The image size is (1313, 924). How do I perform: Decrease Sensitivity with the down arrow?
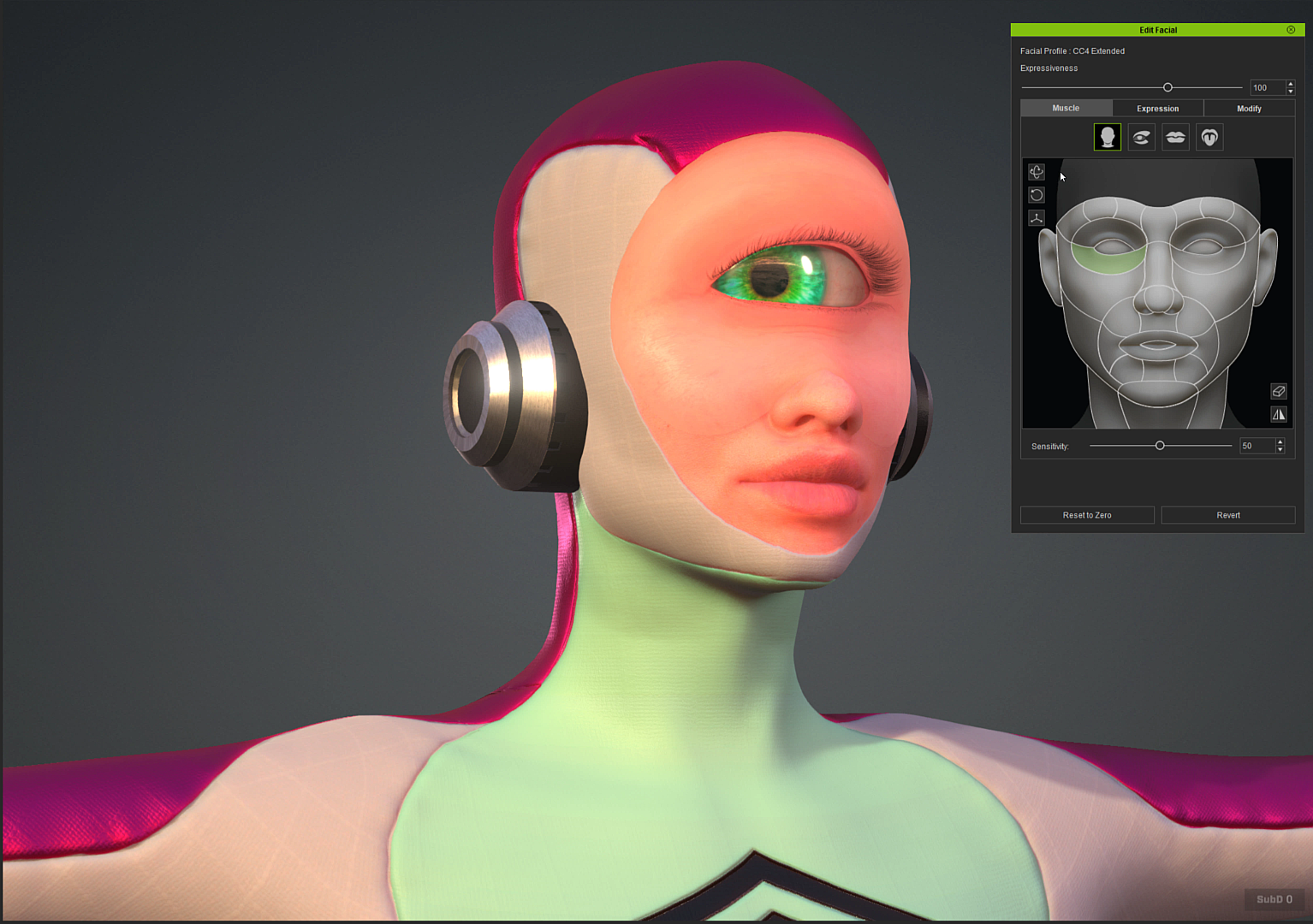pyautogui.click(x=1280, y=449)
